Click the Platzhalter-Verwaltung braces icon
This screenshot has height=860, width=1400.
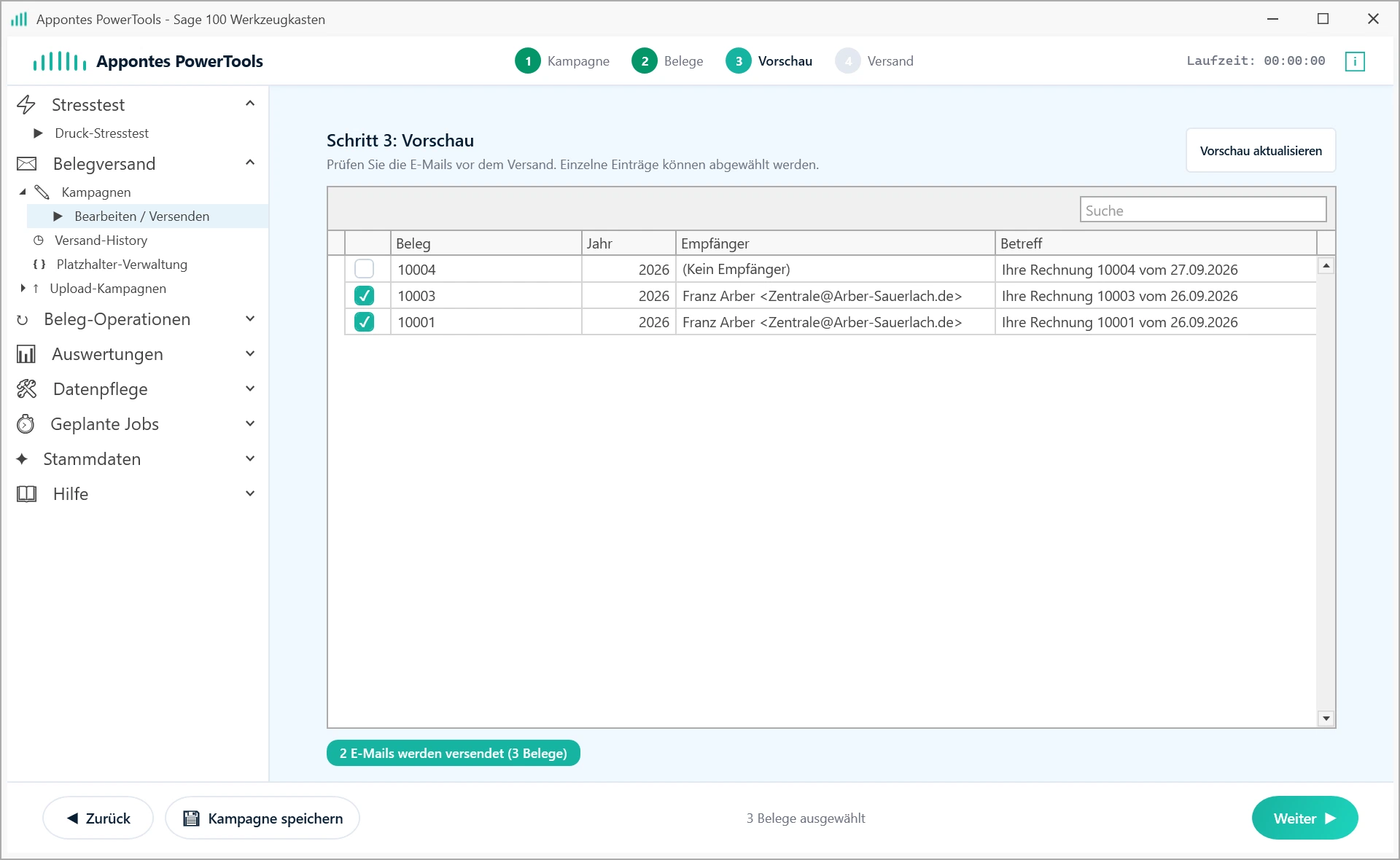[39, 265]
